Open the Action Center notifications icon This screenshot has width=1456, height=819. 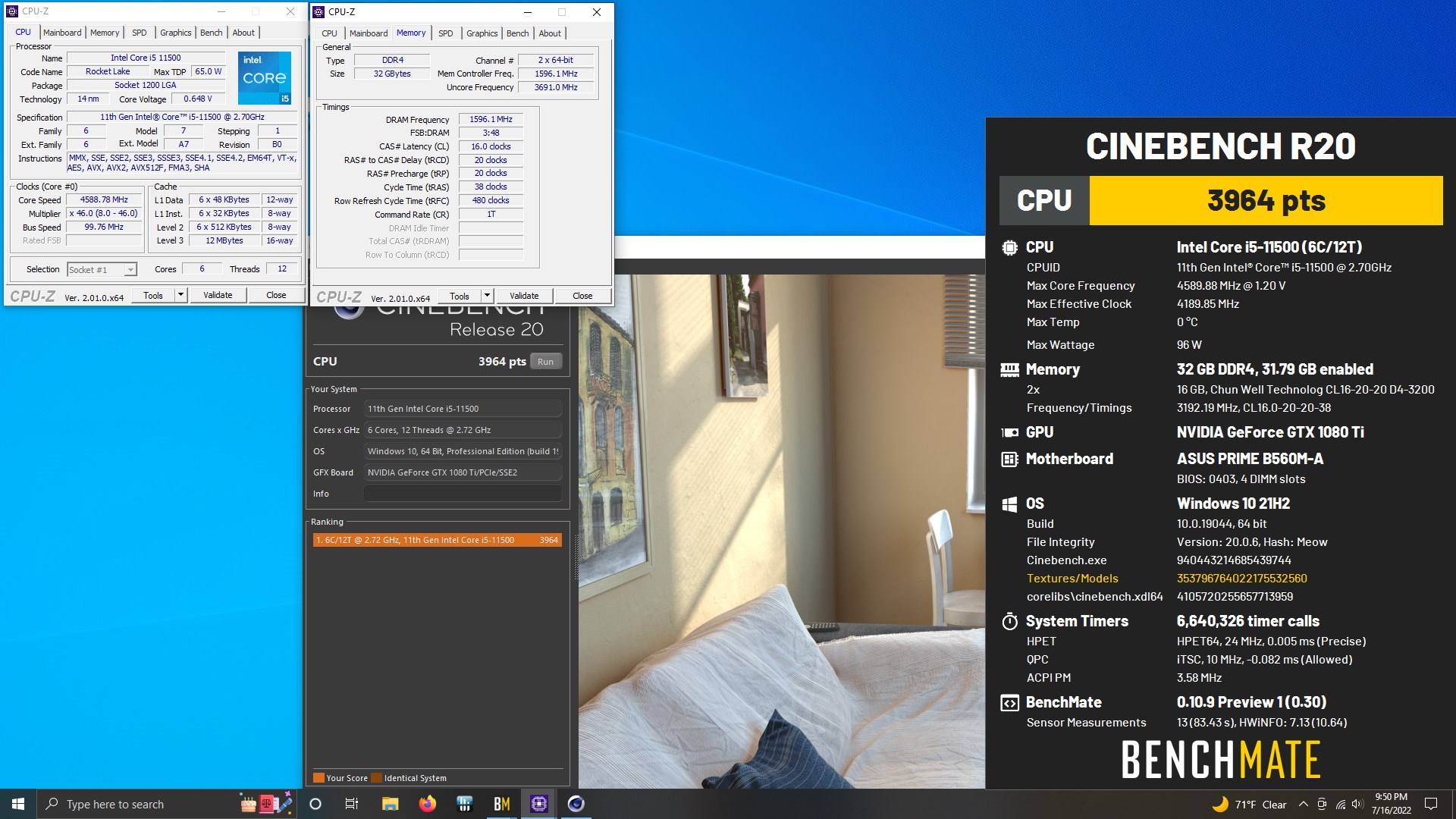1431,804
